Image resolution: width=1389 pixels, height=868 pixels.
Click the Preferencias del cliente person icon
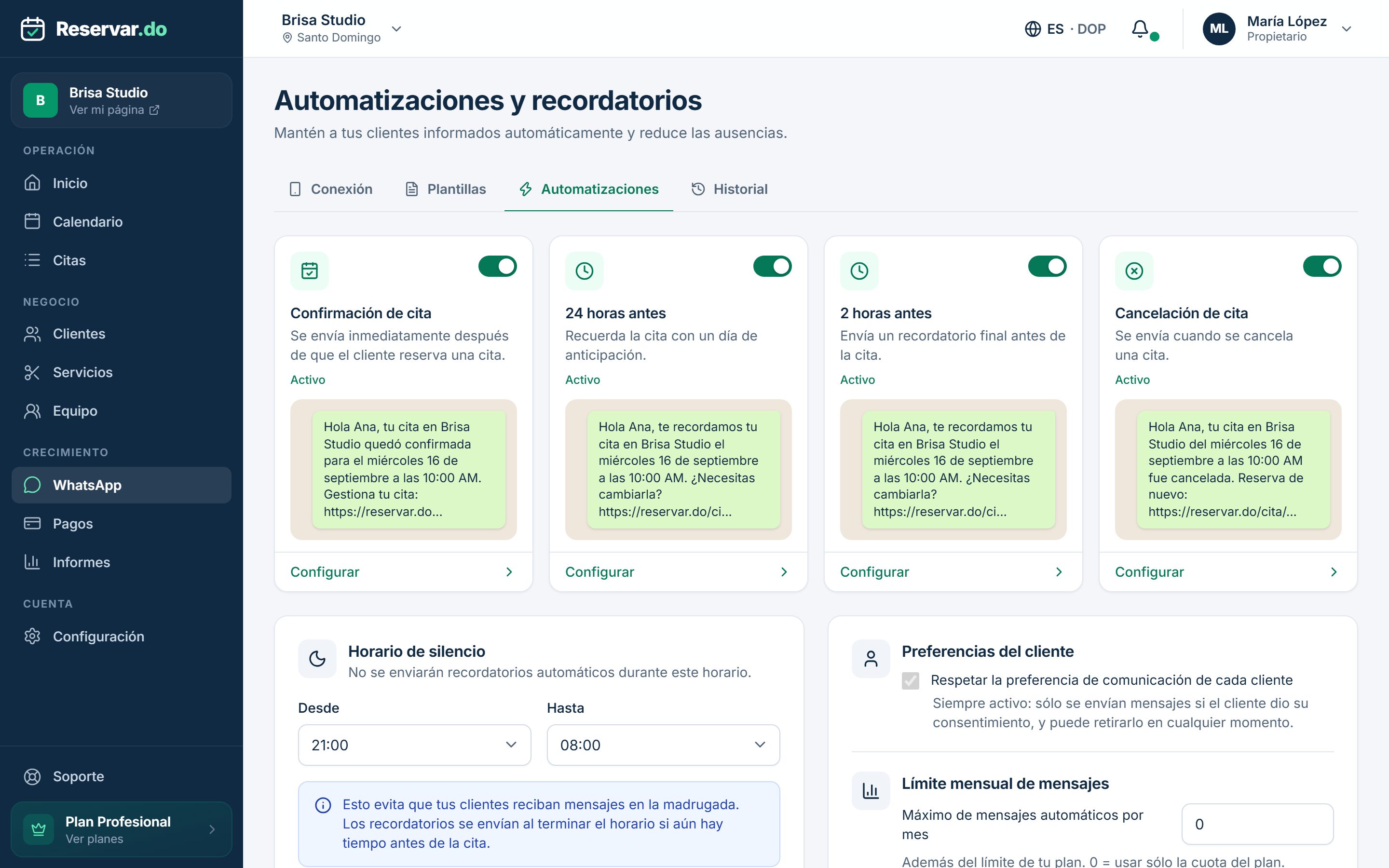point(871,658)
